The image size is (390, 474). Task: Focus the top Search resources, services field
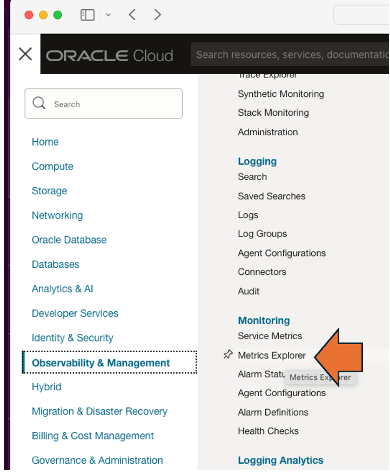pos(290,54)
